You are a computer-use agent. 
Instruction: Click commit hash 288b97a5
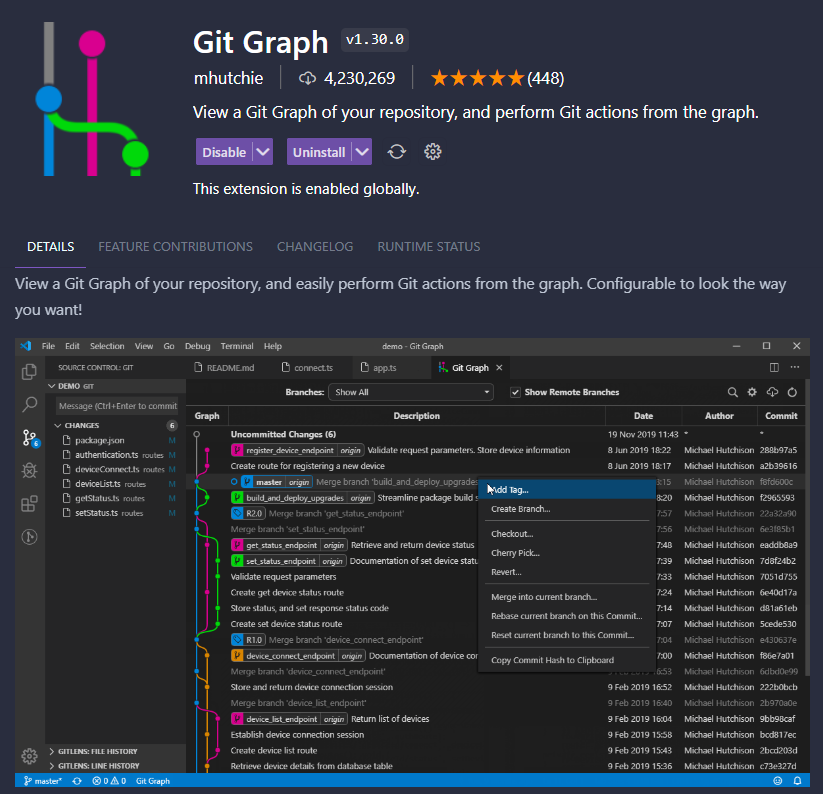[778, 450]
